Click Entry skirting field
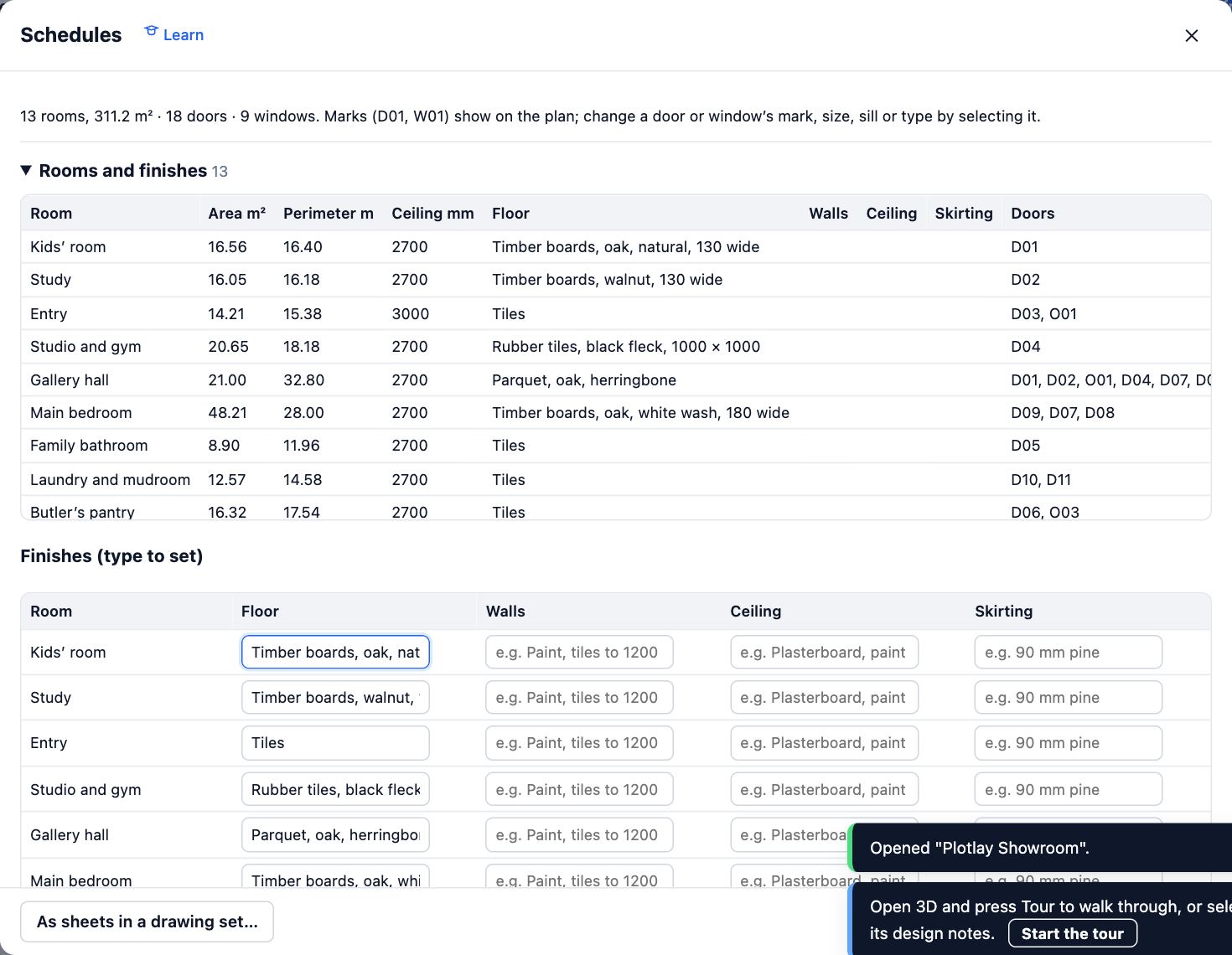 pyautogui.click(x=1068, y=742)
